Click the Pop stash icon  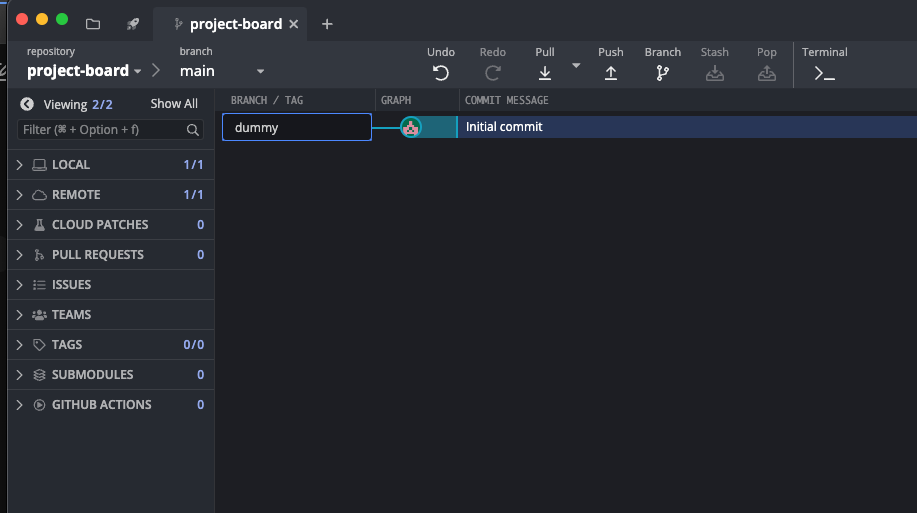click(x=766, y=73)
